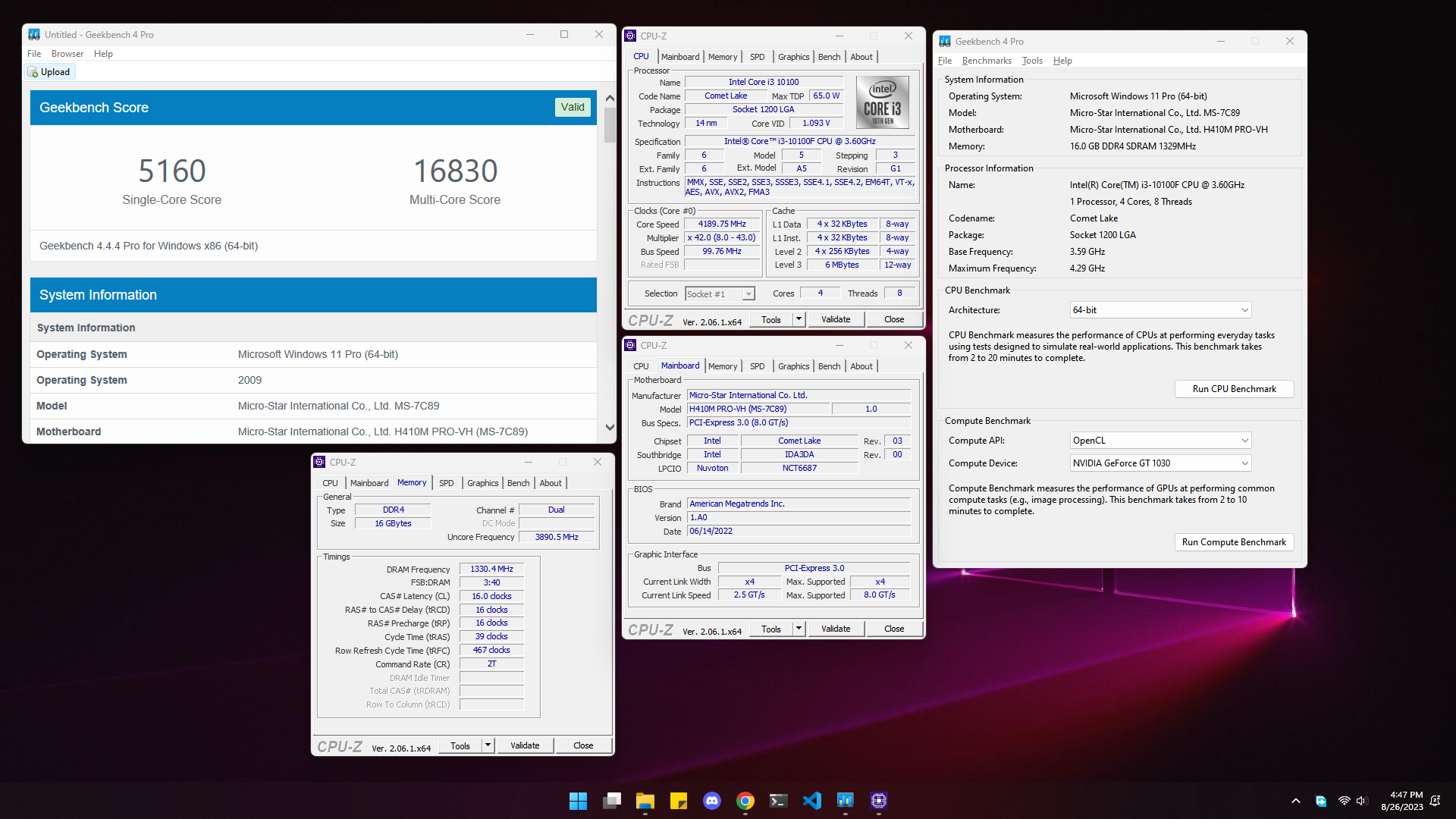Switch to Geekbench app in taskbar

846,801
